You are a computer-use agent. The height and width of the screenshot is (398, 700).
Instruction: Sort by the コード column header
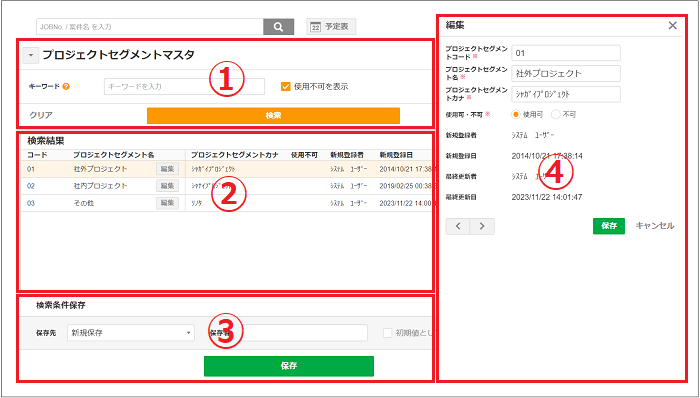pos(37,155)
